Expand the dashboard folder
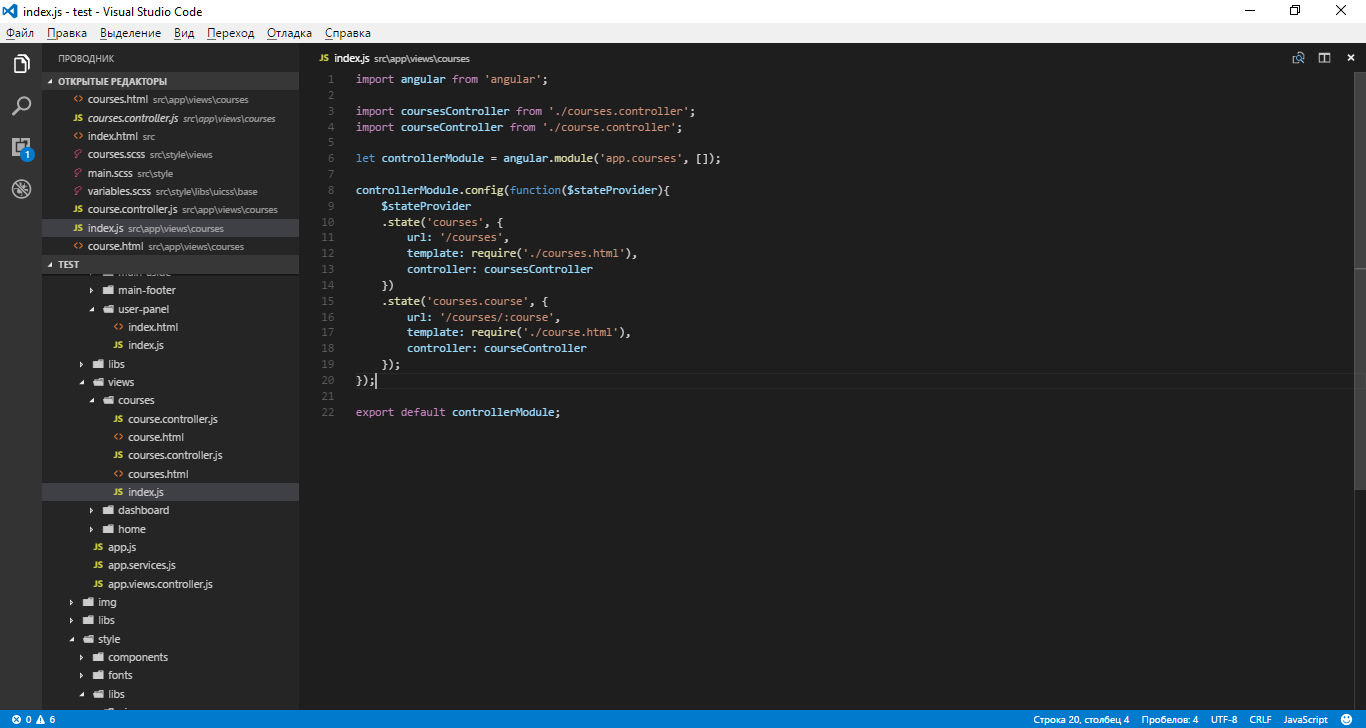 pyautogui.click(x=143, y=510)
